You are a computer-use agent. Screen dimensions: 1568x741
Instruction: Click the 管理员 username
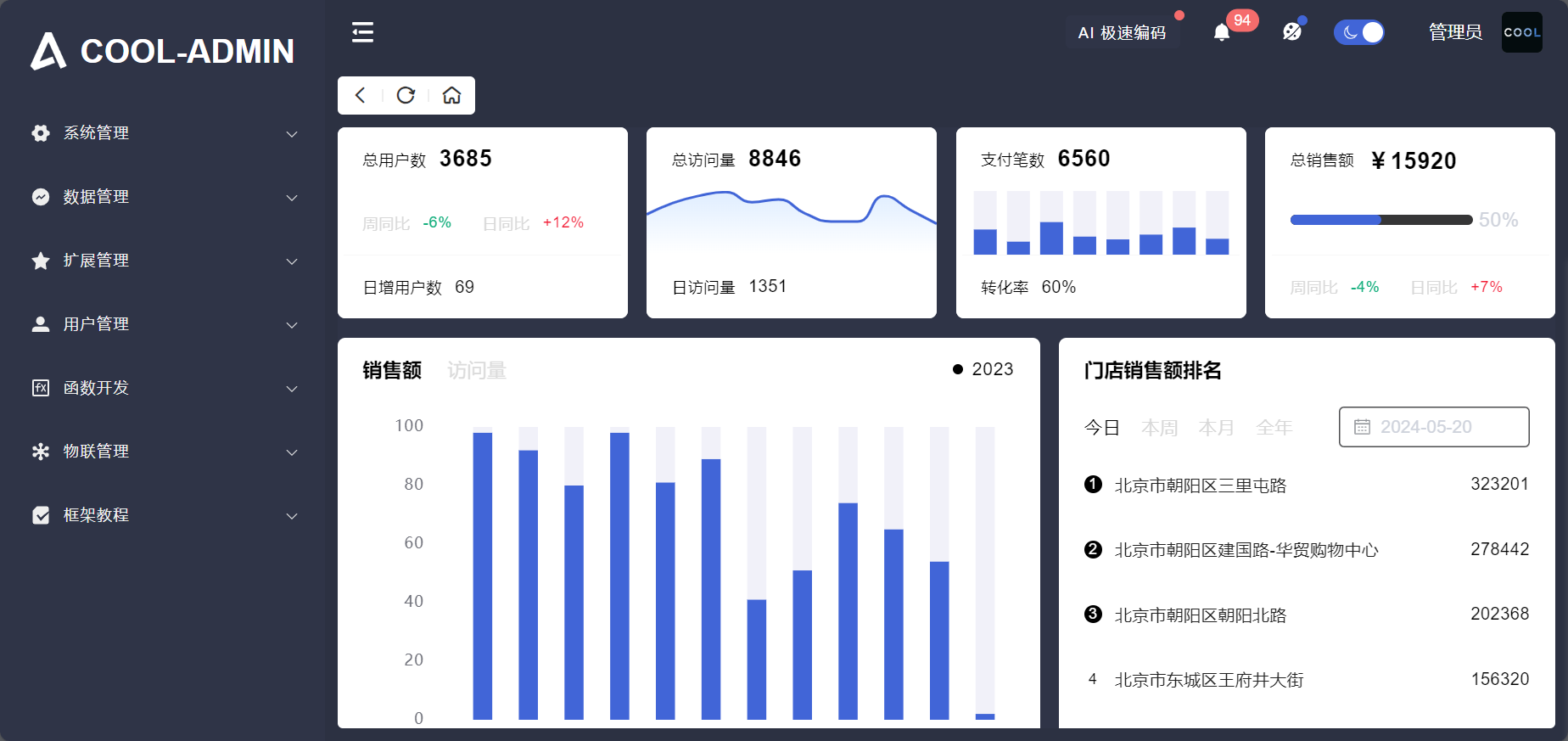click(x=1455, y=32)
